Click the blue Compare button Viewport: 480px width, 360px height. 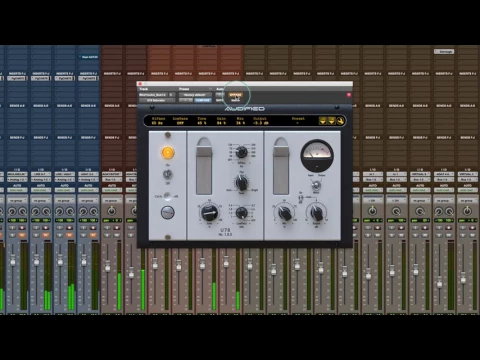[x=203, y=100]
